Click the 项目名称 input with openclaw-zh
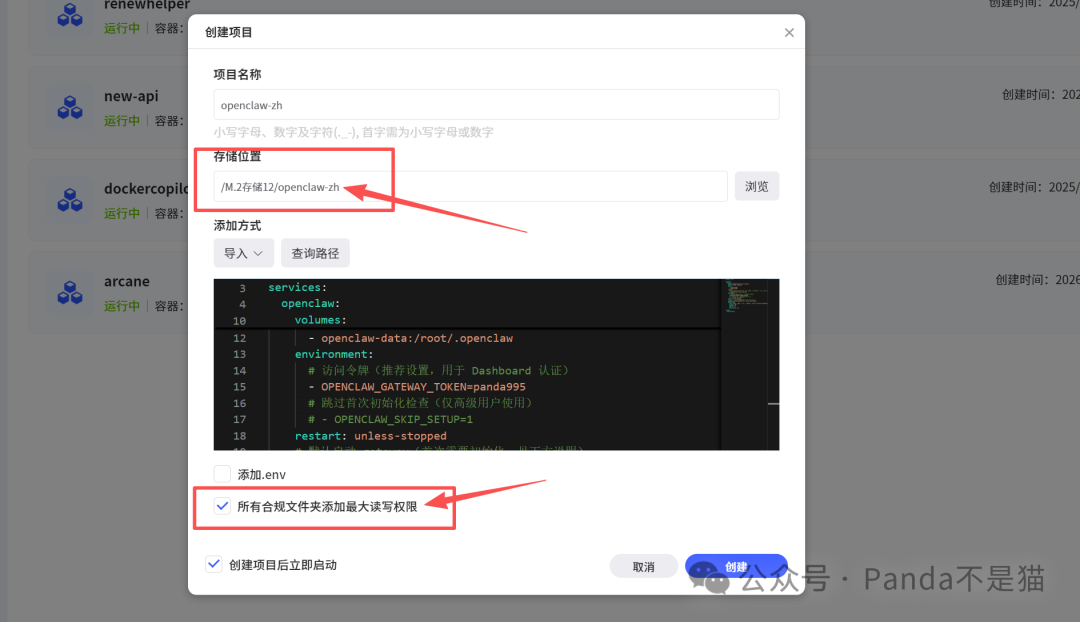 [496, 105]
